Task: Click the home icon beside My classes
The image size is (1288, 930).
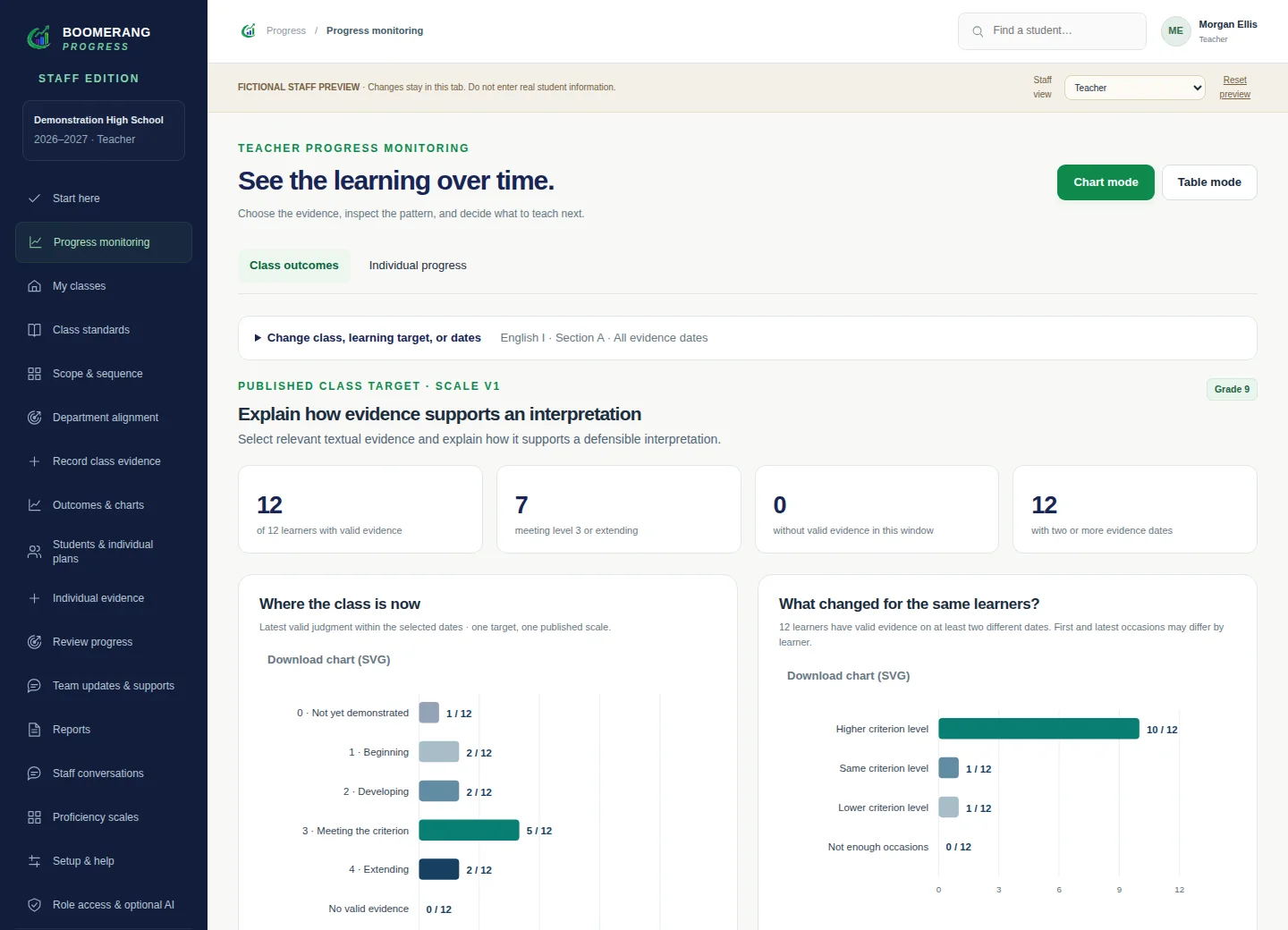Action: tap(34, 286)
